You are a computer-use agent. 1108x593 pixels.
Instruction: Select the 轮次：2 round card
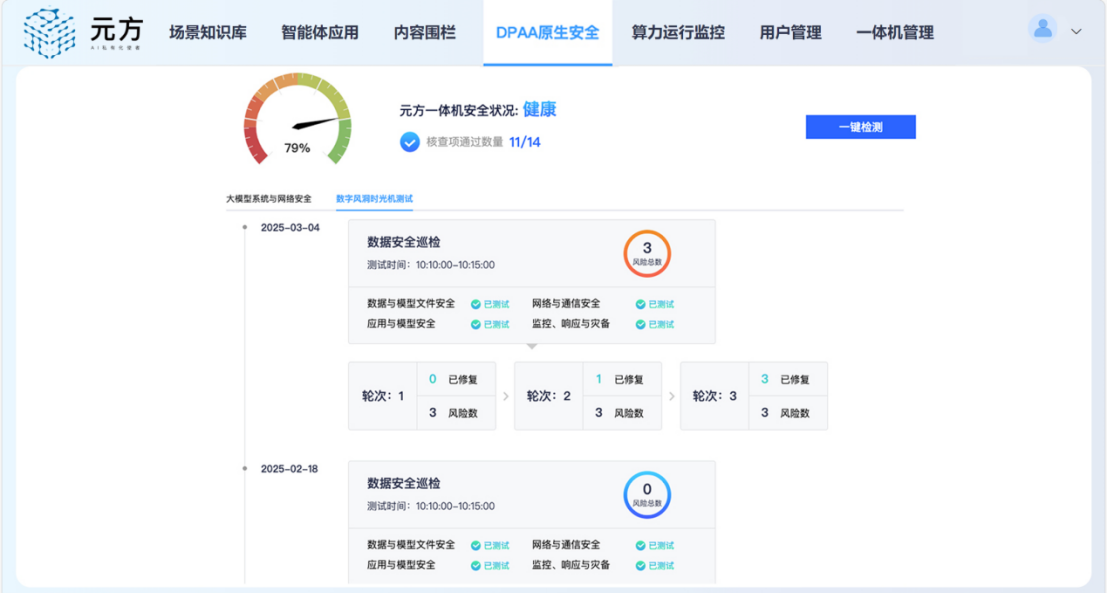(588, 396)
